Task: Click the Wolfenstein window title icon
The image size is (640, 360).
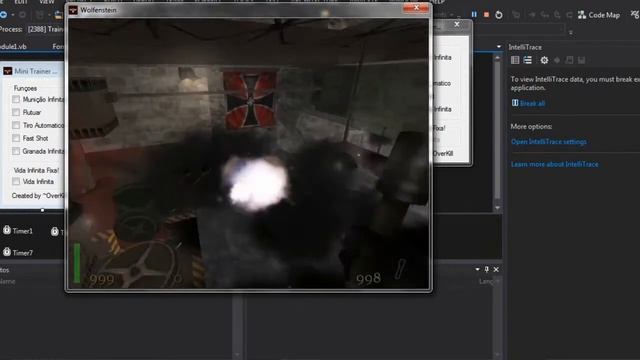Action: 73,10
